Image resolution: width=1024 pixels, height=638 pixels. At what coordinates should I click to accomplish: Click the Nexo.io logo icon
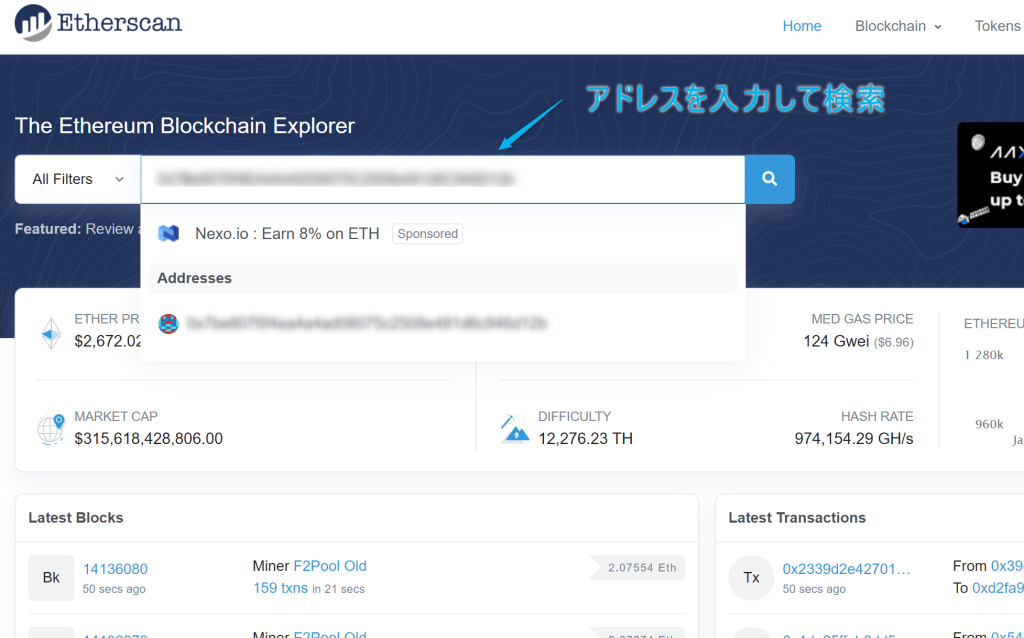point(168,233)
